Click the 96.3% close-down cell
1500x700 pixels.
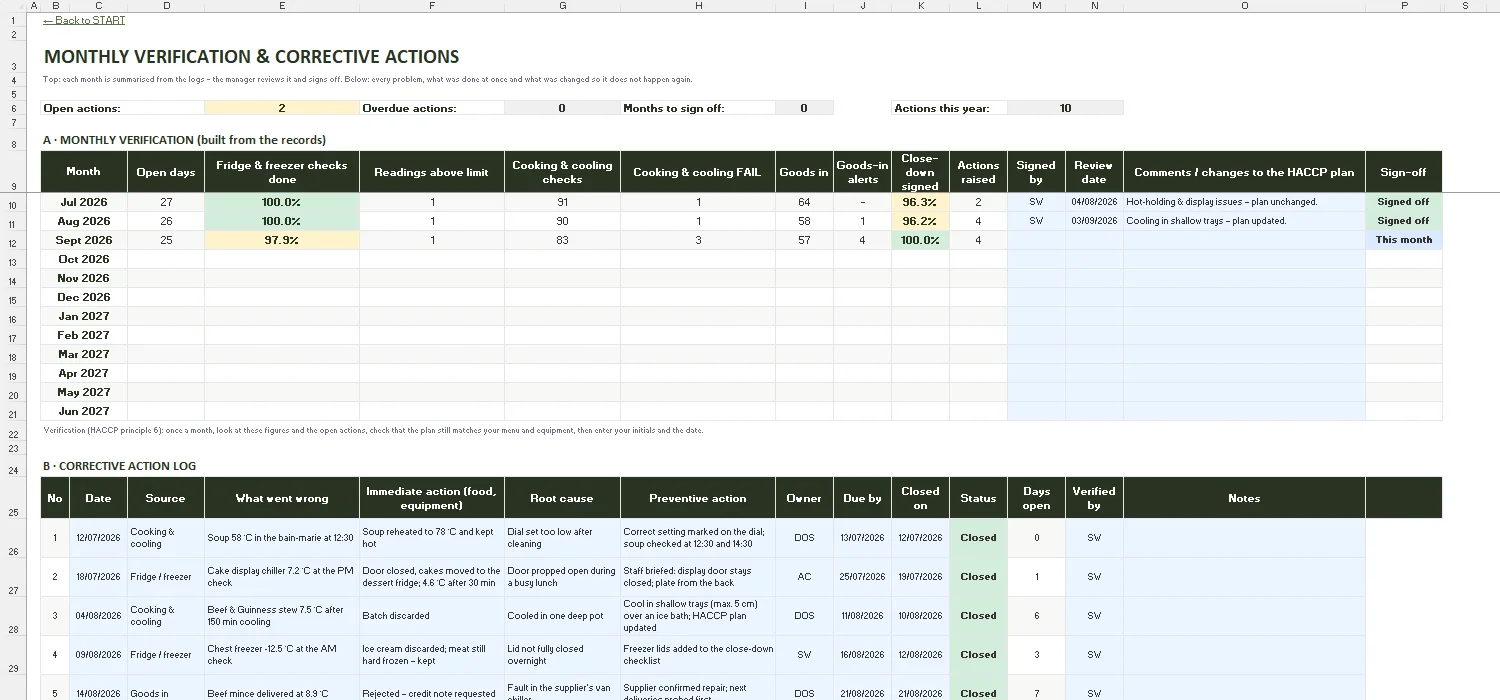coord(920,202)
